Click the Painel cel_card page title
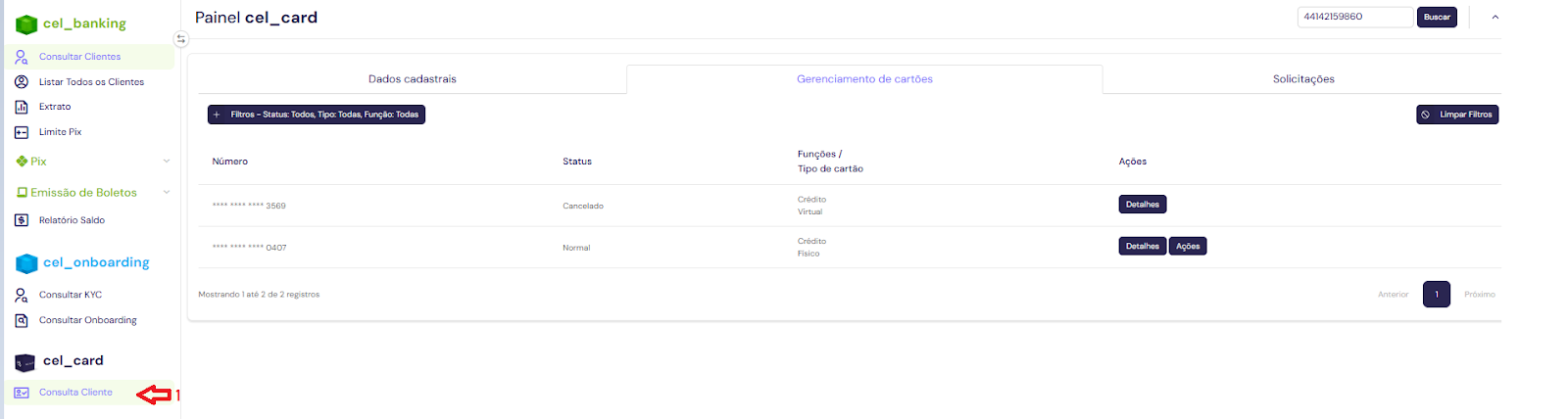Image resolution: width=1568 pixels, height=419 pixels. point(256,18)
